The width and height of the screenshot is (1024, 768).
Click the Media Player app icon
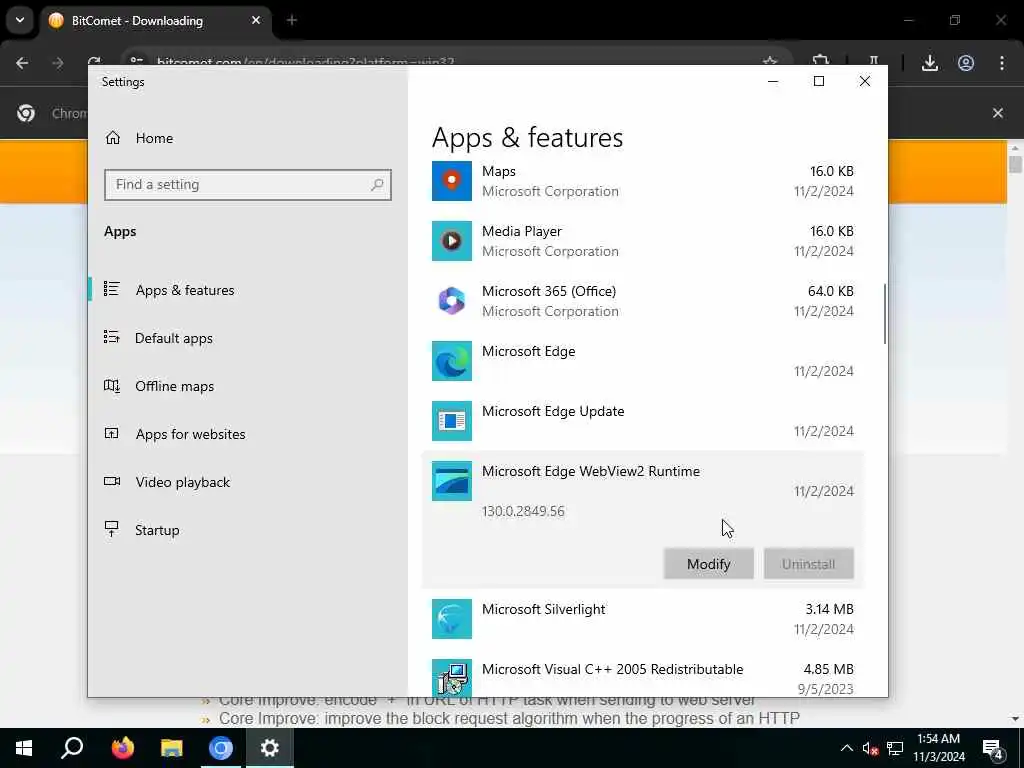pos(451,241)
